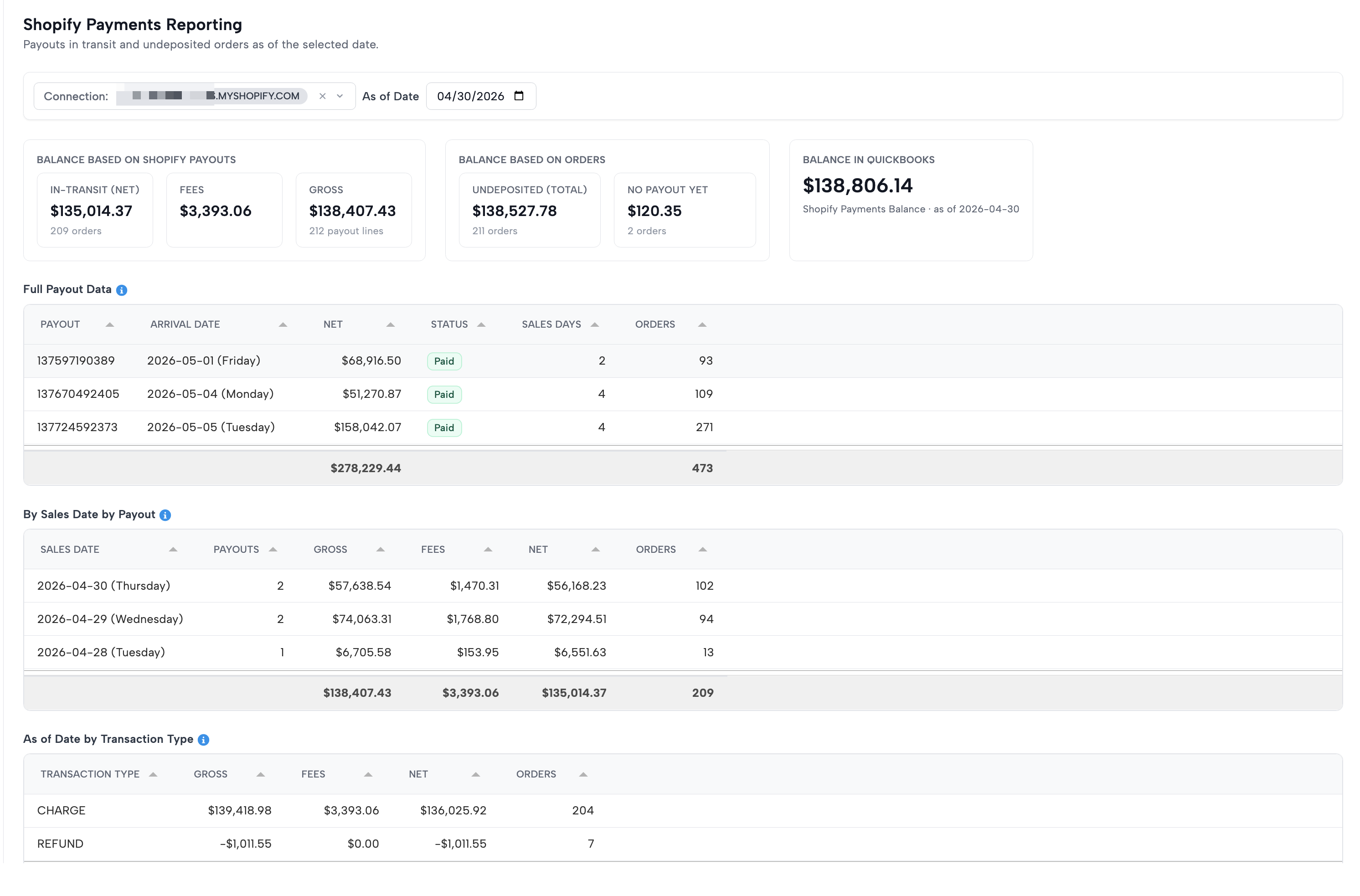Open the In-Transit (Net) $135,014.37 card
1360x896 pixels.
tap(95, 210)
